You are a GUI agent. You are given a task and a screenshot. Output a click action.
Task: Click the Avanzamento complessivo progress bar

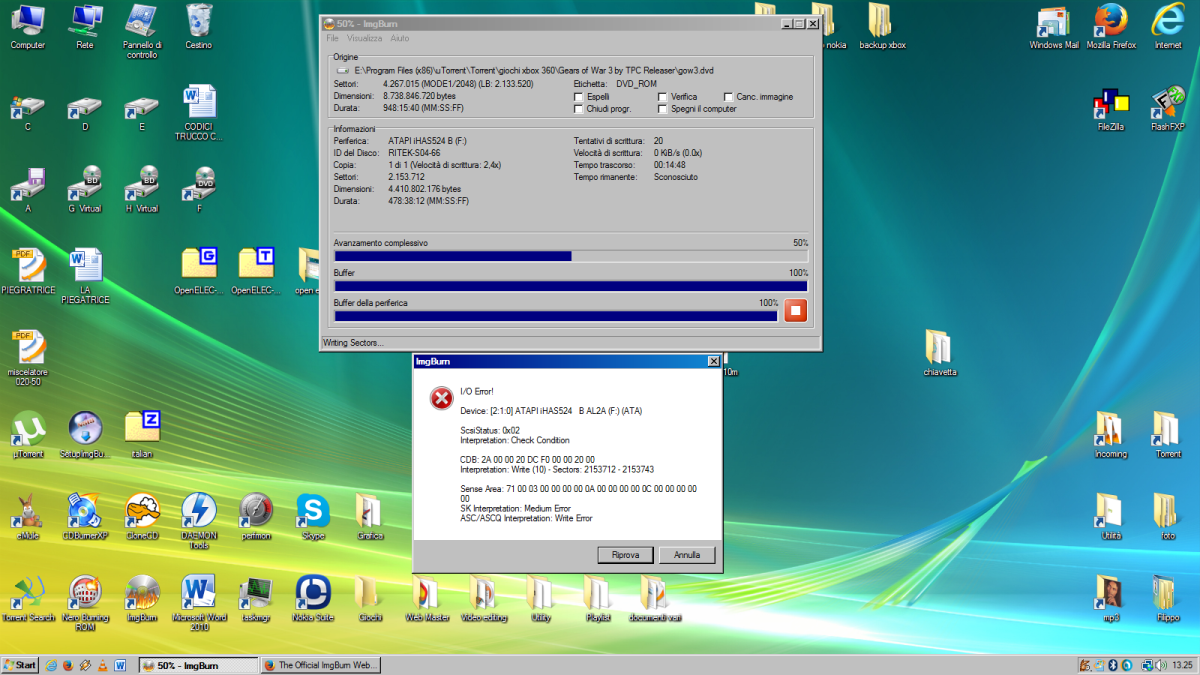click(570, 256)
